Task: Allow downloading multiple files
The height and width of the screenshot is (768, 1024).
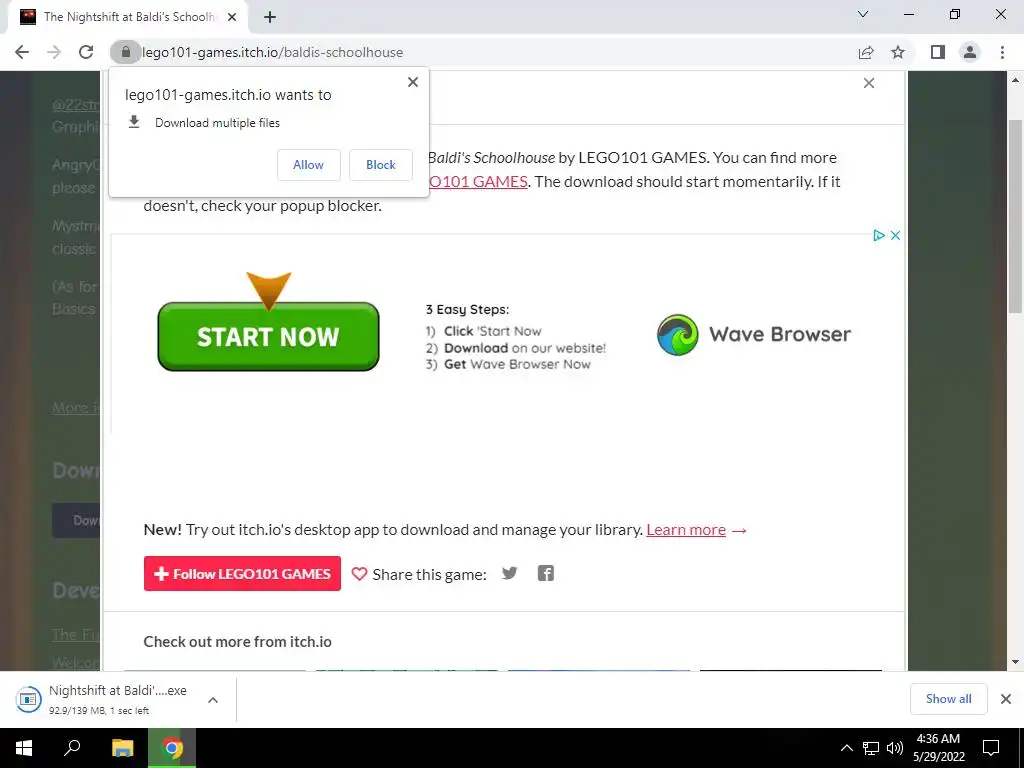Action: (x=308, y=165)
